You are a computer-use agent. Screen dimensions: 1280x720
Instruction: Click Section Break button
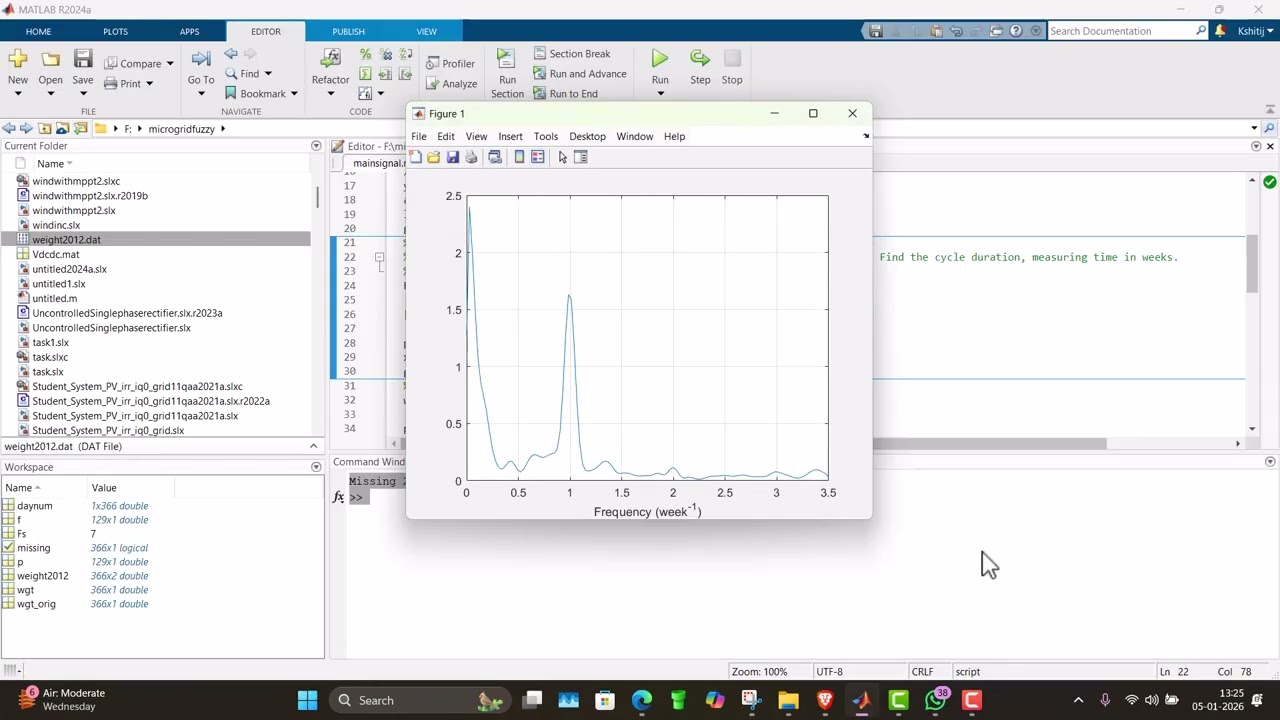click(571, 53)
